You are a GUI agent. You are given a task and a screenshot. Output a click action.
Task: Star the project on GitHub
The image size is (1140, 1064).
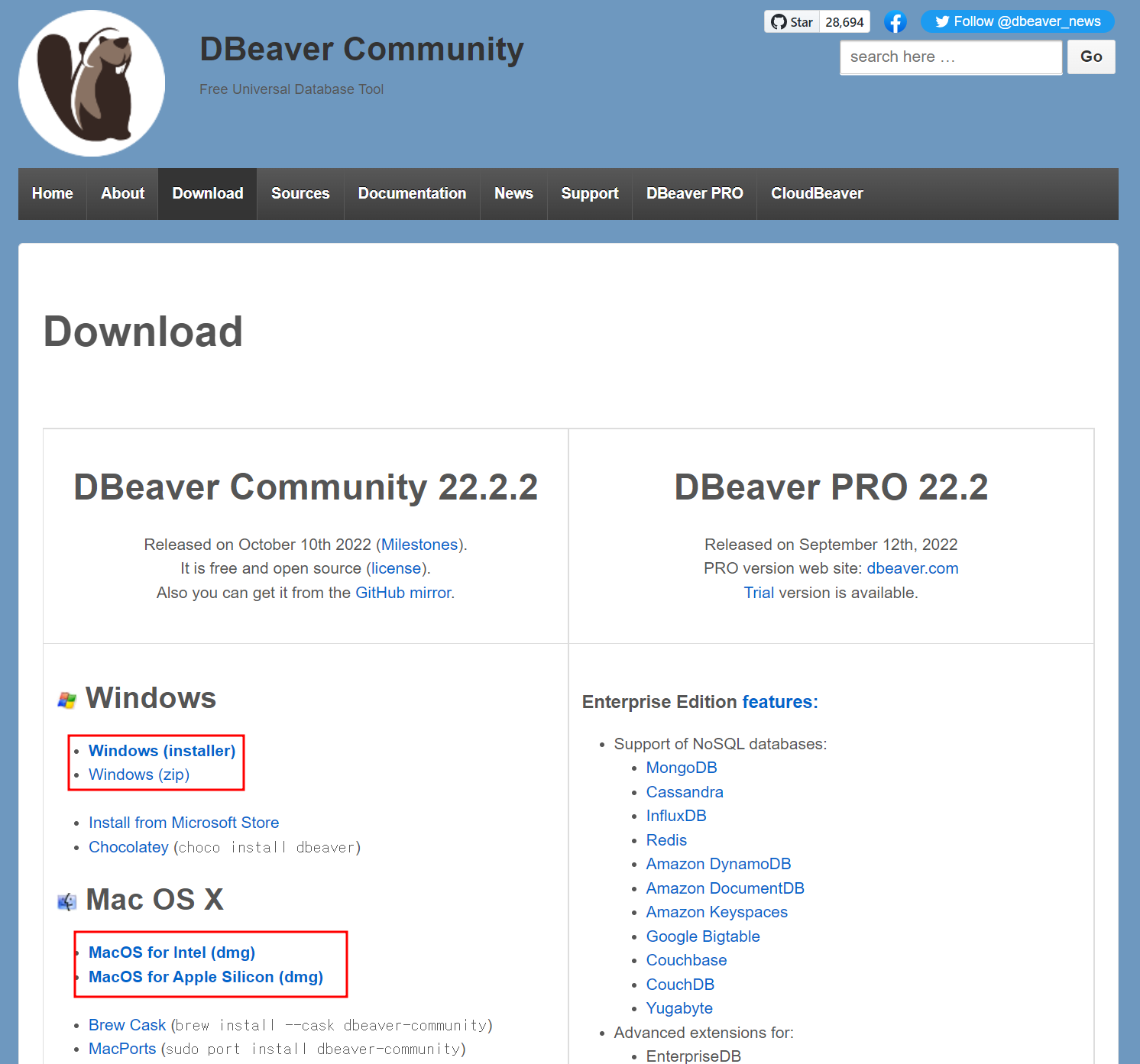point(792,21)
